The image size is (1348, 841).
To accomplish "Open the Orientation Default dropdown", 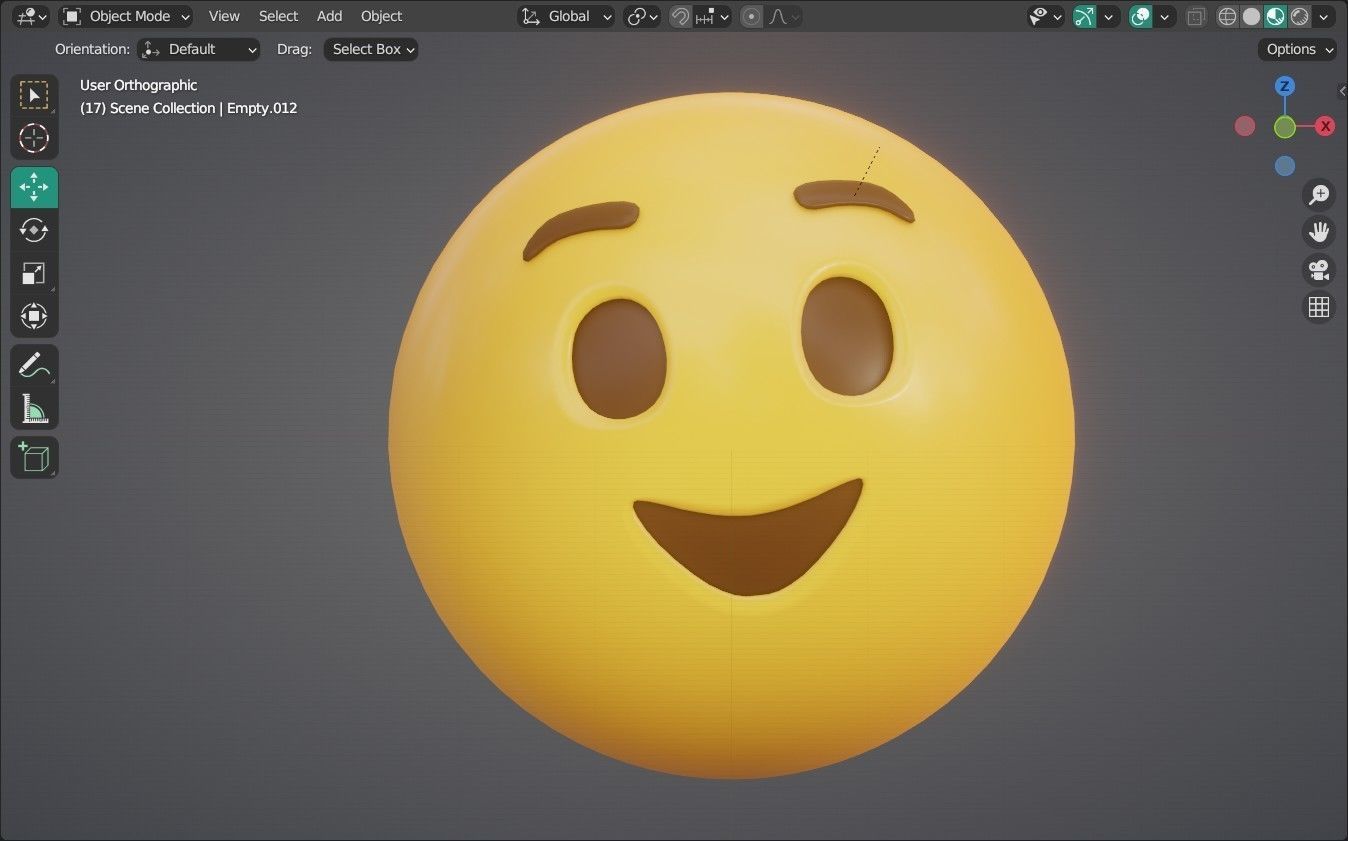I will pos(199,49).
